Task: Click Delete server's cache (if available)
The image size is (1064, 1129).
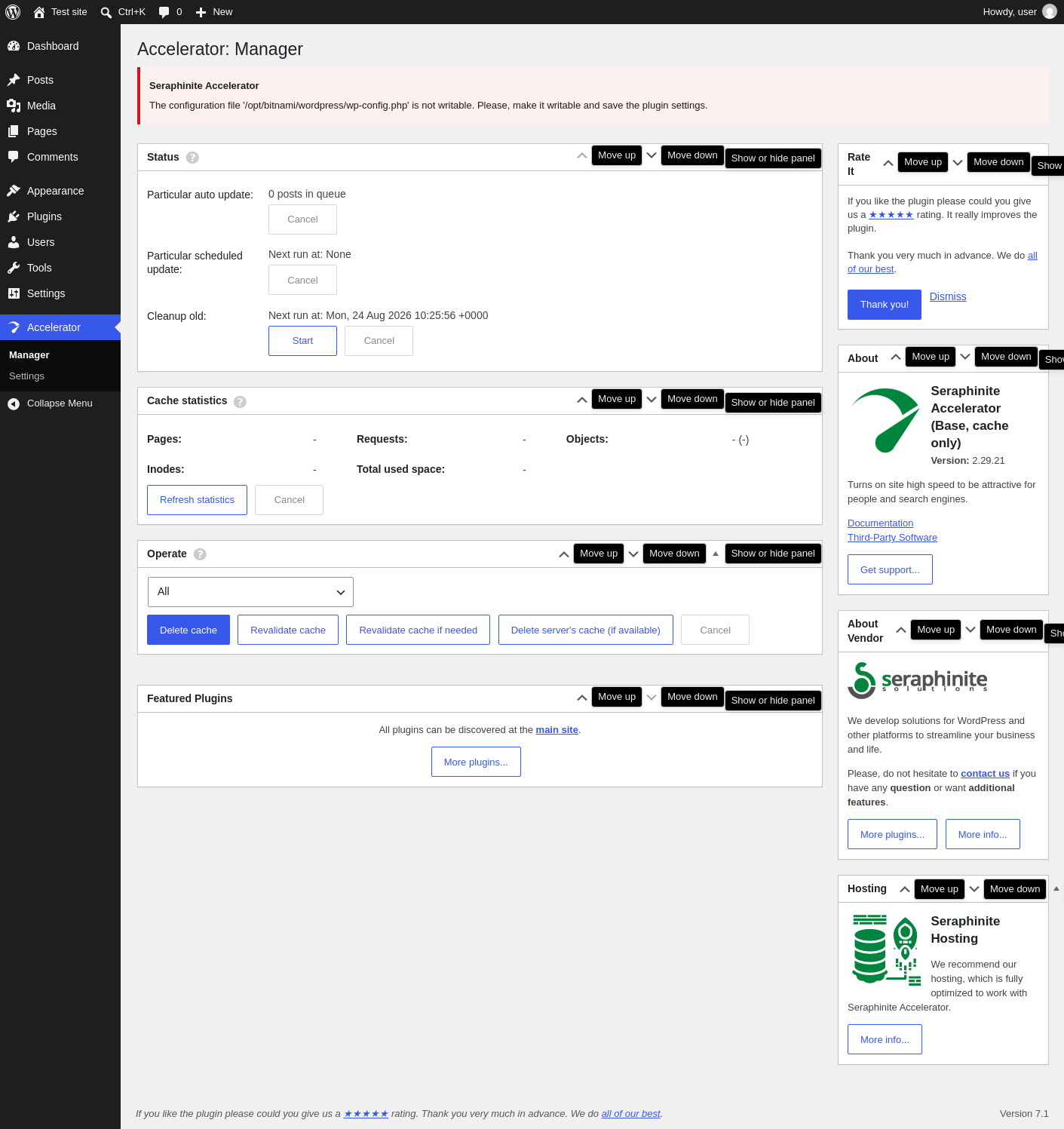Action: 586,630
